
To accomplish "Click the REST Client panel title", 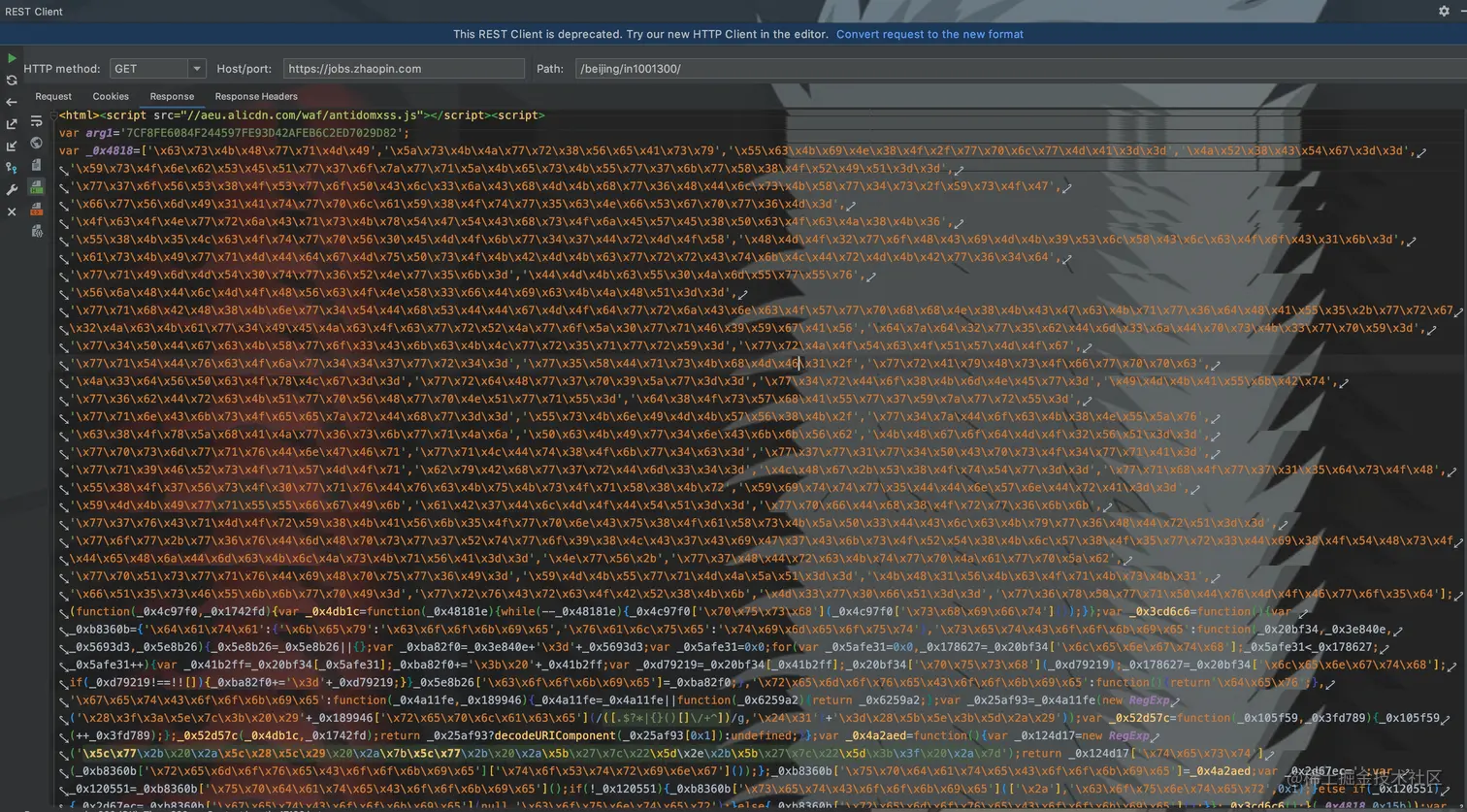I will [x=34, y=12].
